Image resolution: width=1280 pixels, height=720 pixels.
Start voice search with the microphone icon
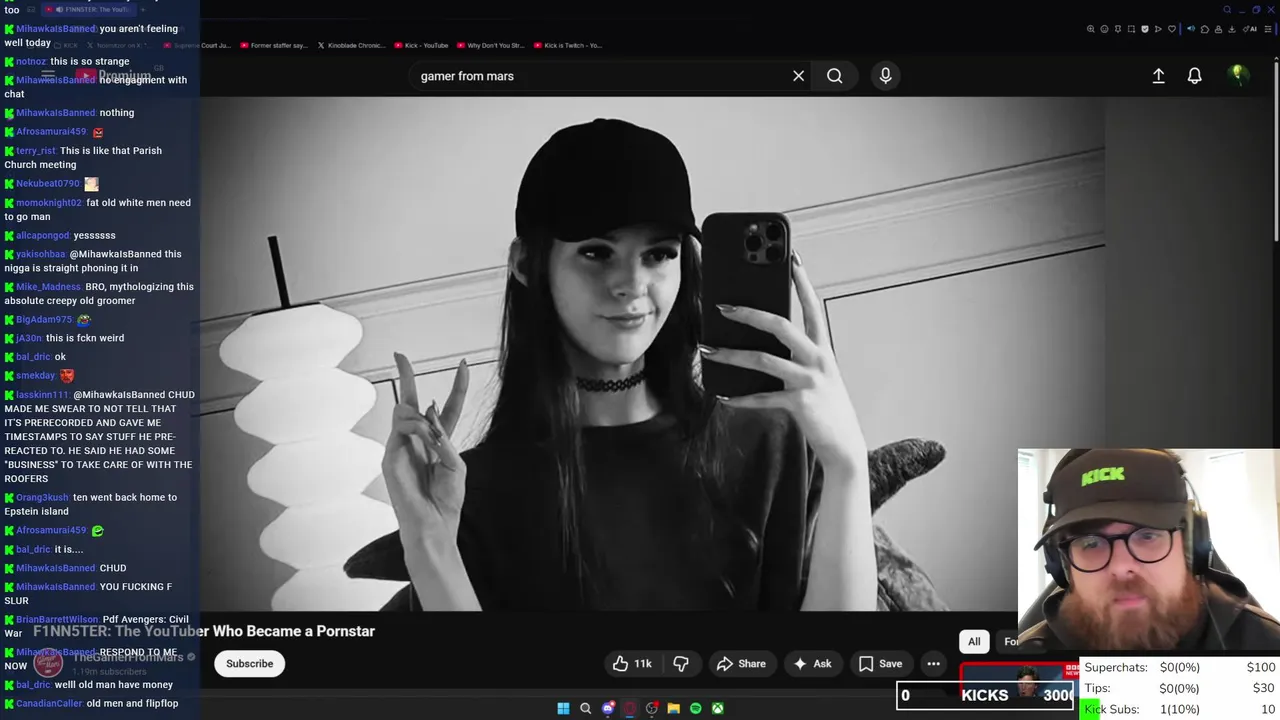(x=885, y=76)
